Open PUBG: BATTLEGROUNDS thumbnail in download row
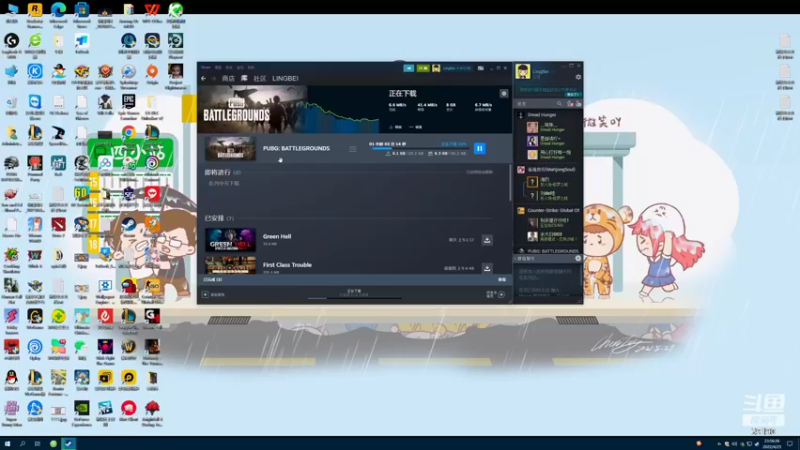Image resolution: width=800 pixels, height=450 pixels. [230, 148]
